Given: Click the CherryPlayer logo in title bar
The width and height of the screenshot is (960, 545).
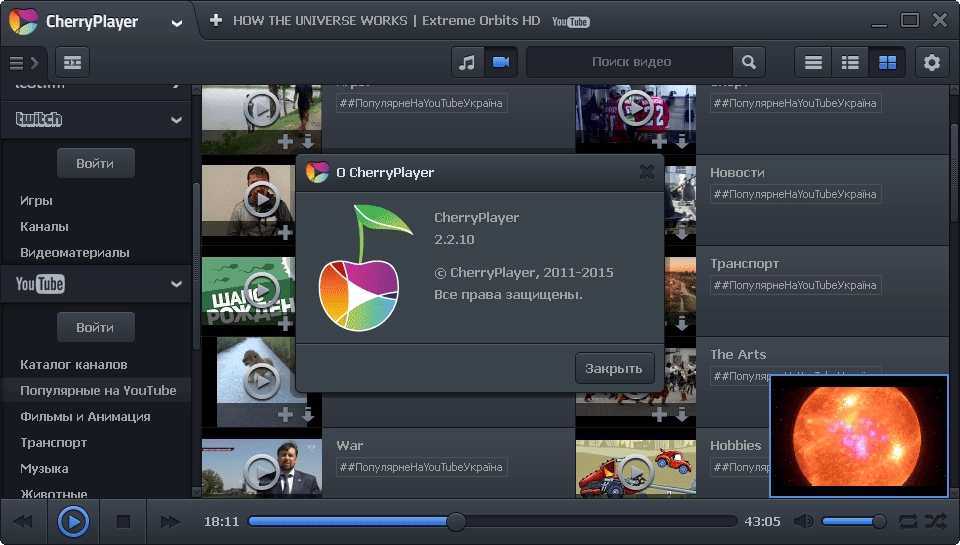Looking at the screenshot, I should (x=23, y=22).
